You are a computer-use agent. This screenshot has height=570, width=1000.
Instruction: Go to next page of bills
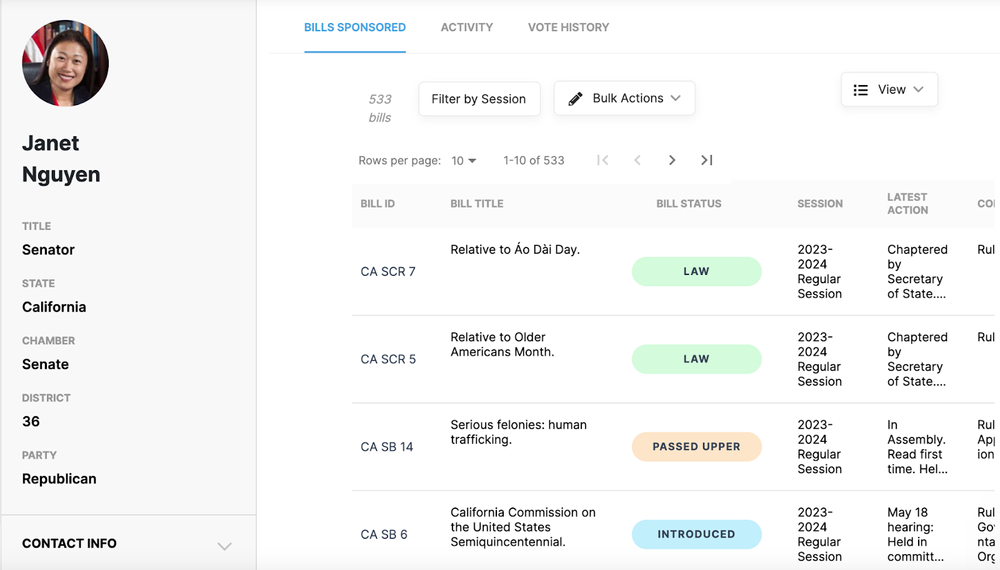click(x=672, y=160)
